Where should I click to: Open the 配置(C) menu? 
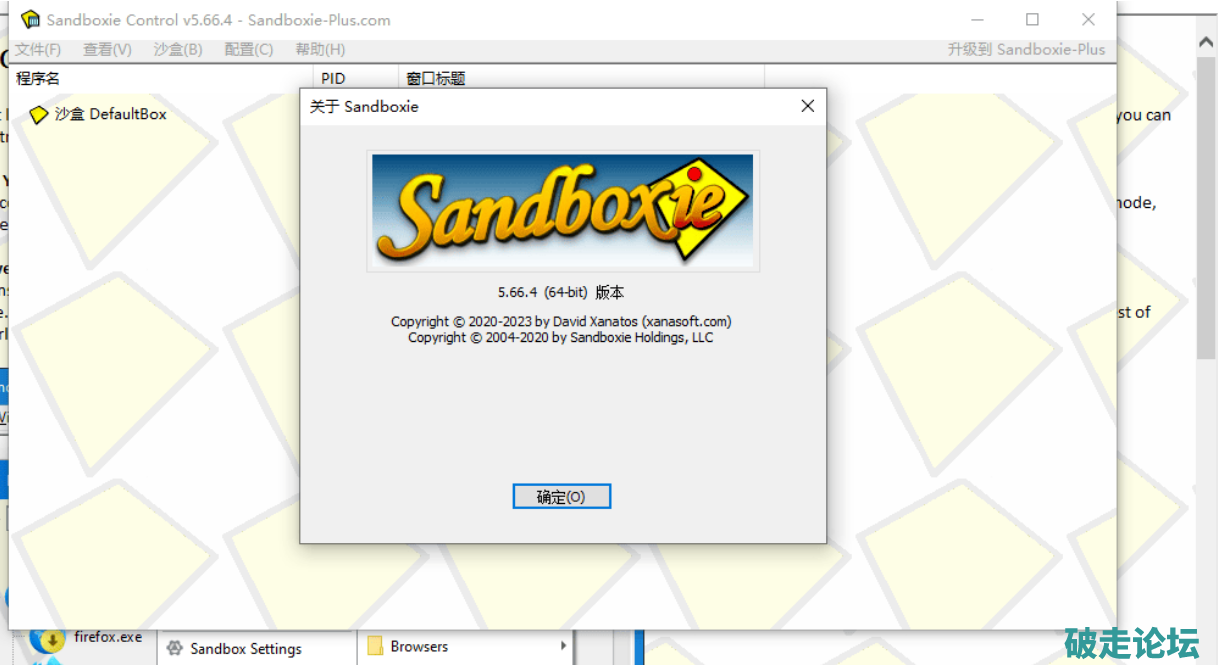coord(249,49)
